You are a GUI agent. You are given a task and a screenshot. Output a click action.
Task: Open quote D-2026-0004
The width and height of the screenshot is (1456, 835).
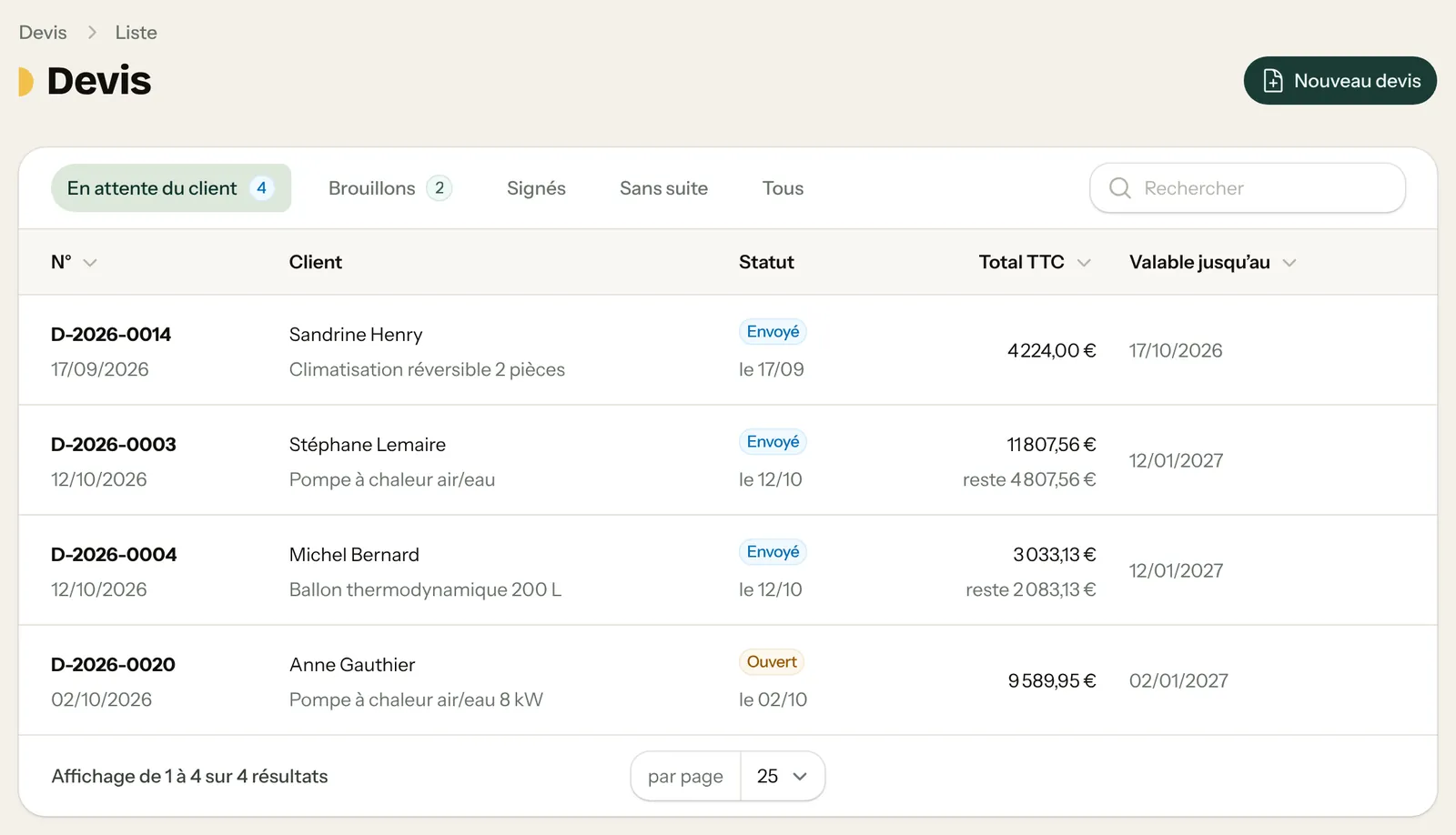coord(114,555)
